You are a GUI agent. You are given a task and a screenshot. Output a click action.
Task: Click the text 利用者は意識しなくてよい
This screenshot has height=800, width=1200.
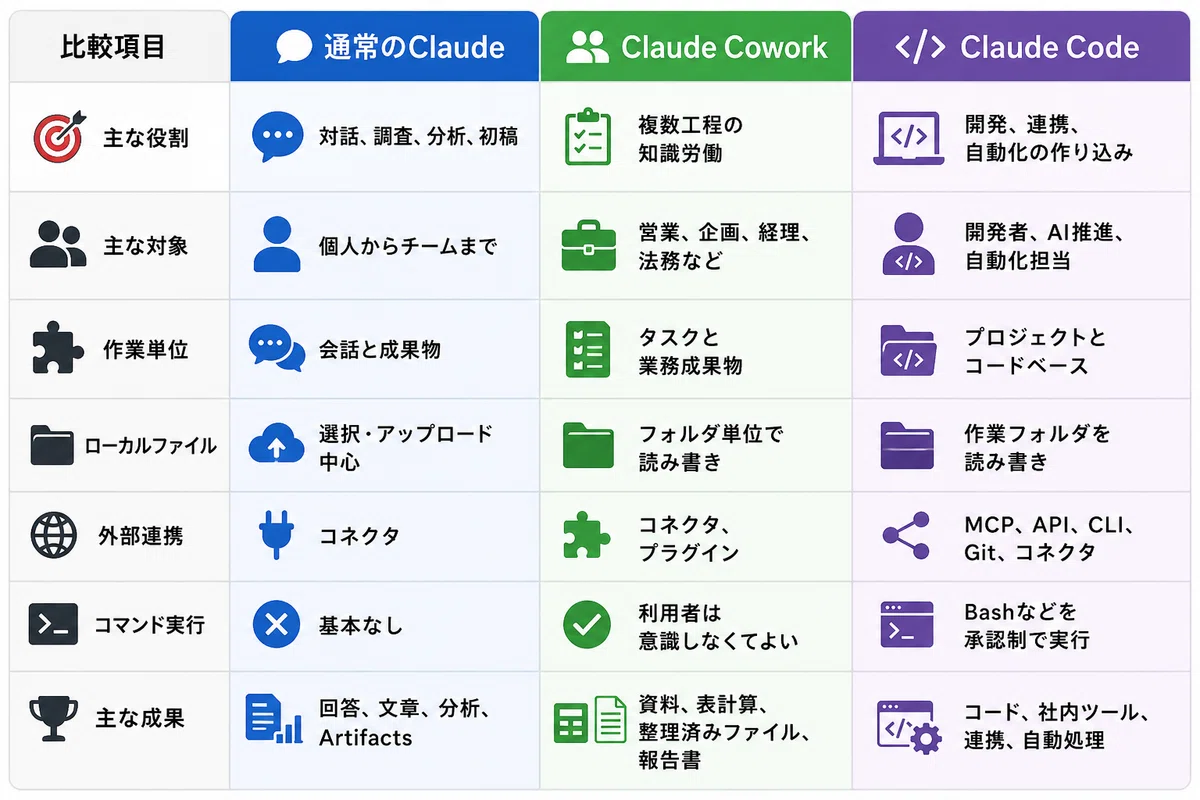(x=718, y=627)
